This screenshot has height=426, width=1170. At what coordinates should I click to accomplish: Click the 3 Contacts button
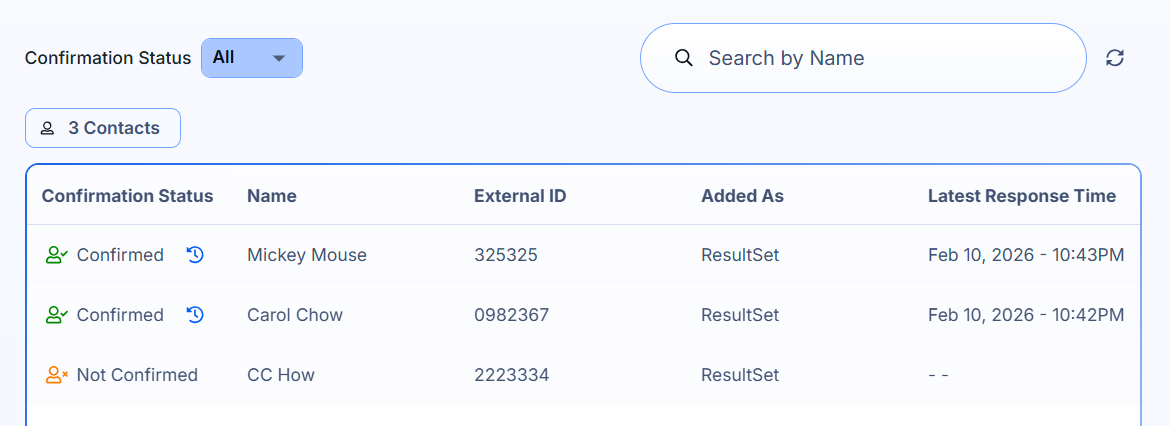coord(103,128)
